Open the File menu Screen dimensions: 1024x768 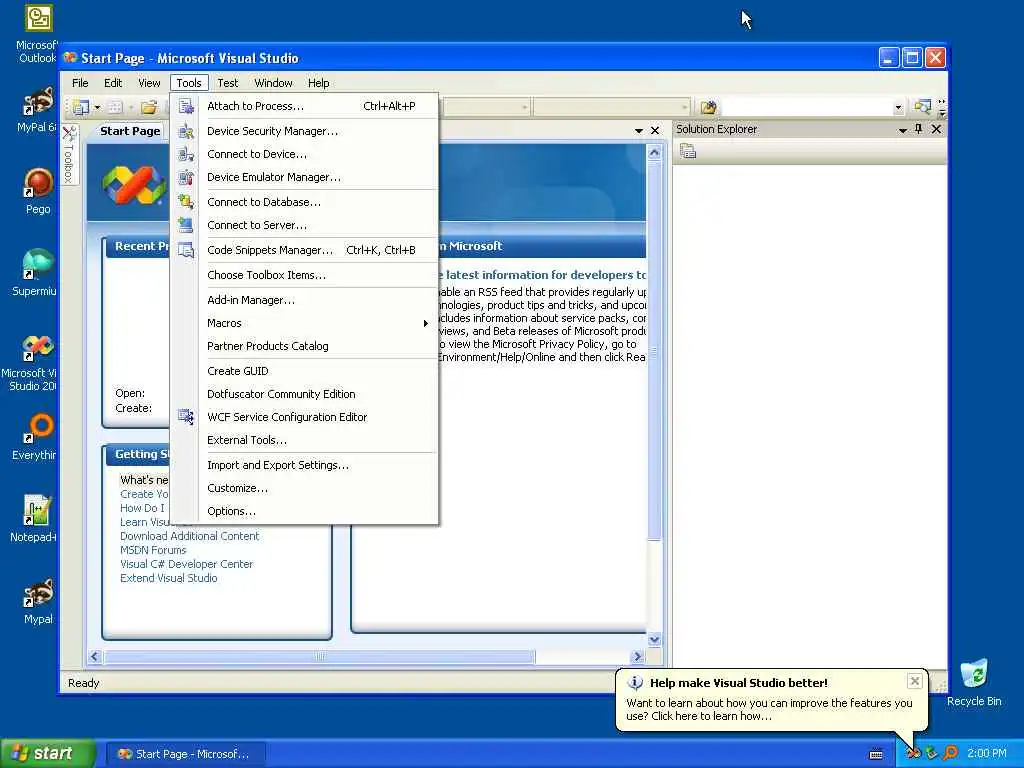pyautogui.click(x=80, y=83)
